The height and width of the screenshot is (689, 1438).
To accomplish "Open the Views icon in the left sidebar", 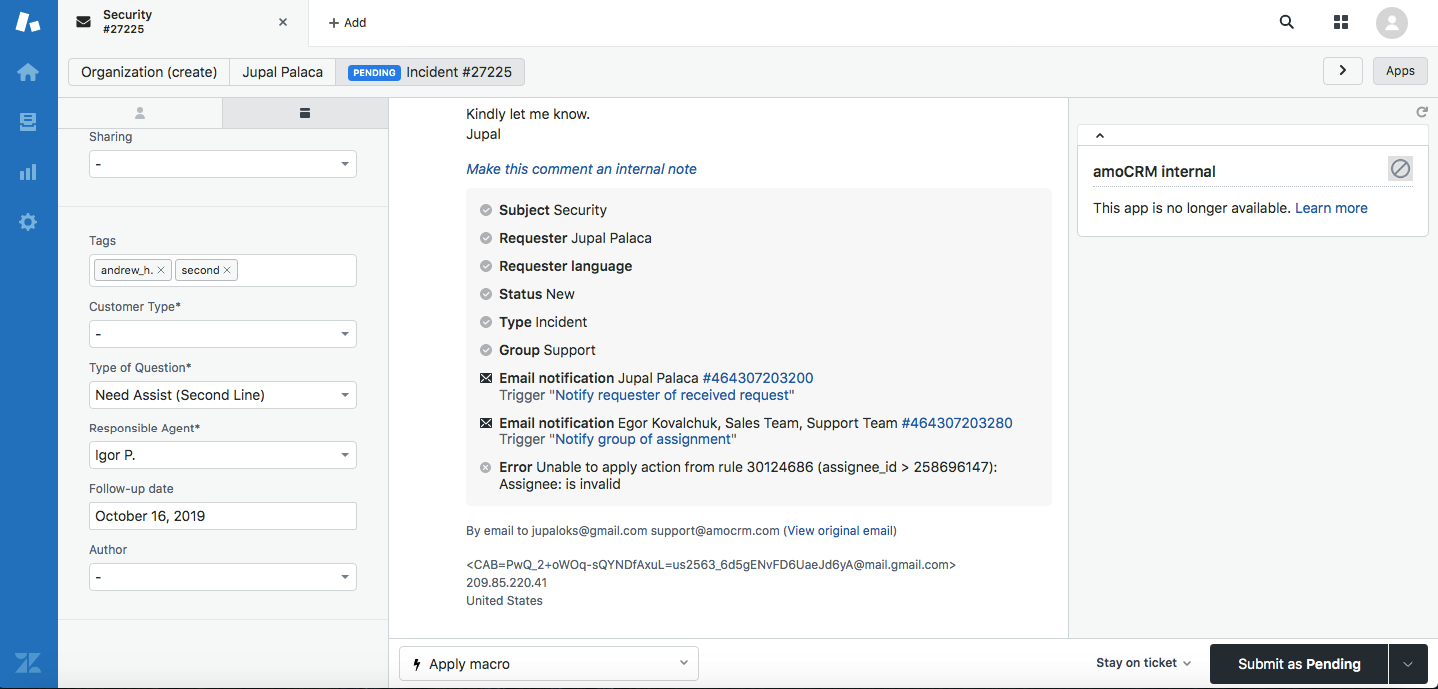I will click(28, 121).
